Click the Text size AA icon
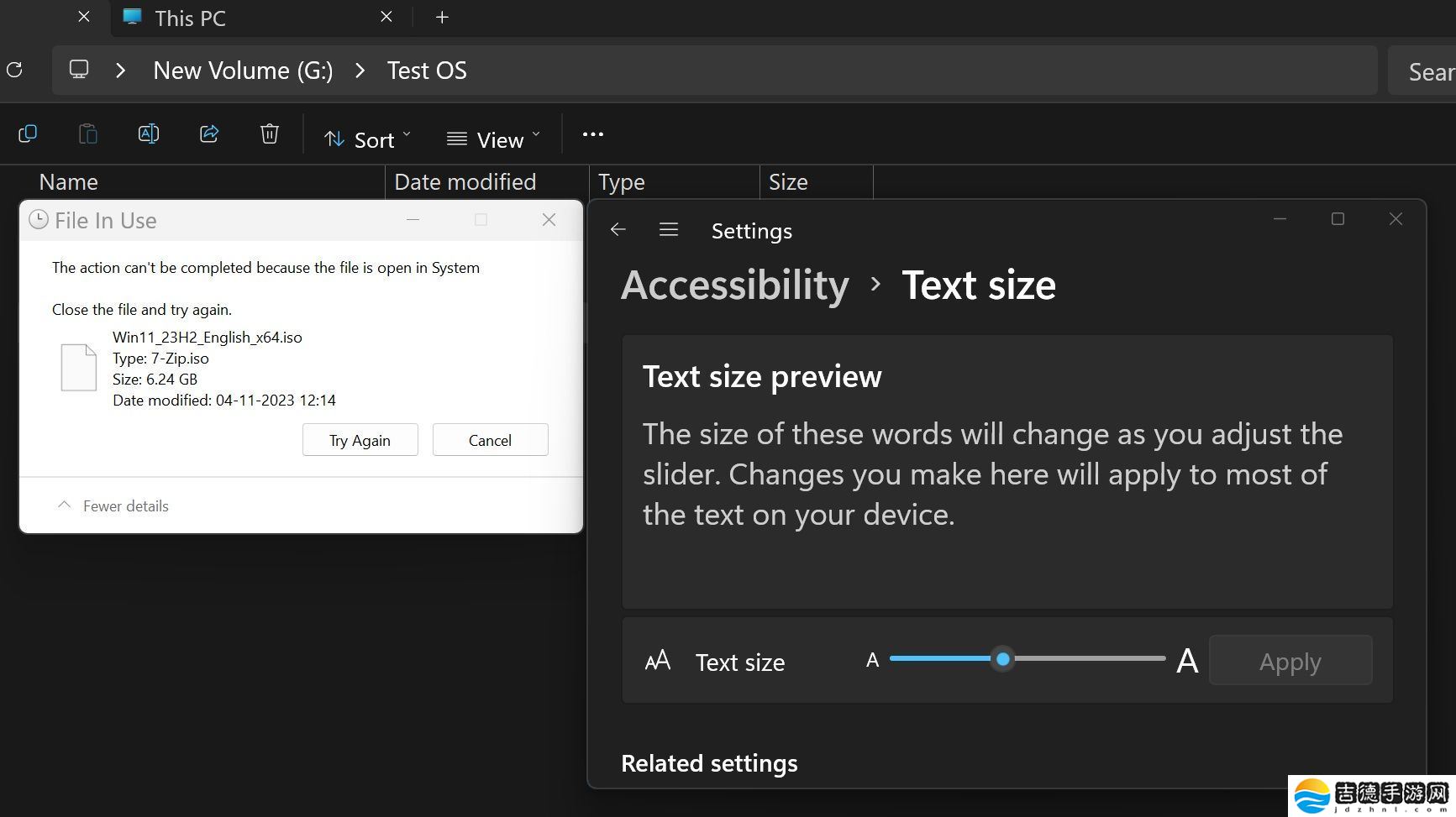The width and height of the screenshot is (1456, 817). pos(658,661)
